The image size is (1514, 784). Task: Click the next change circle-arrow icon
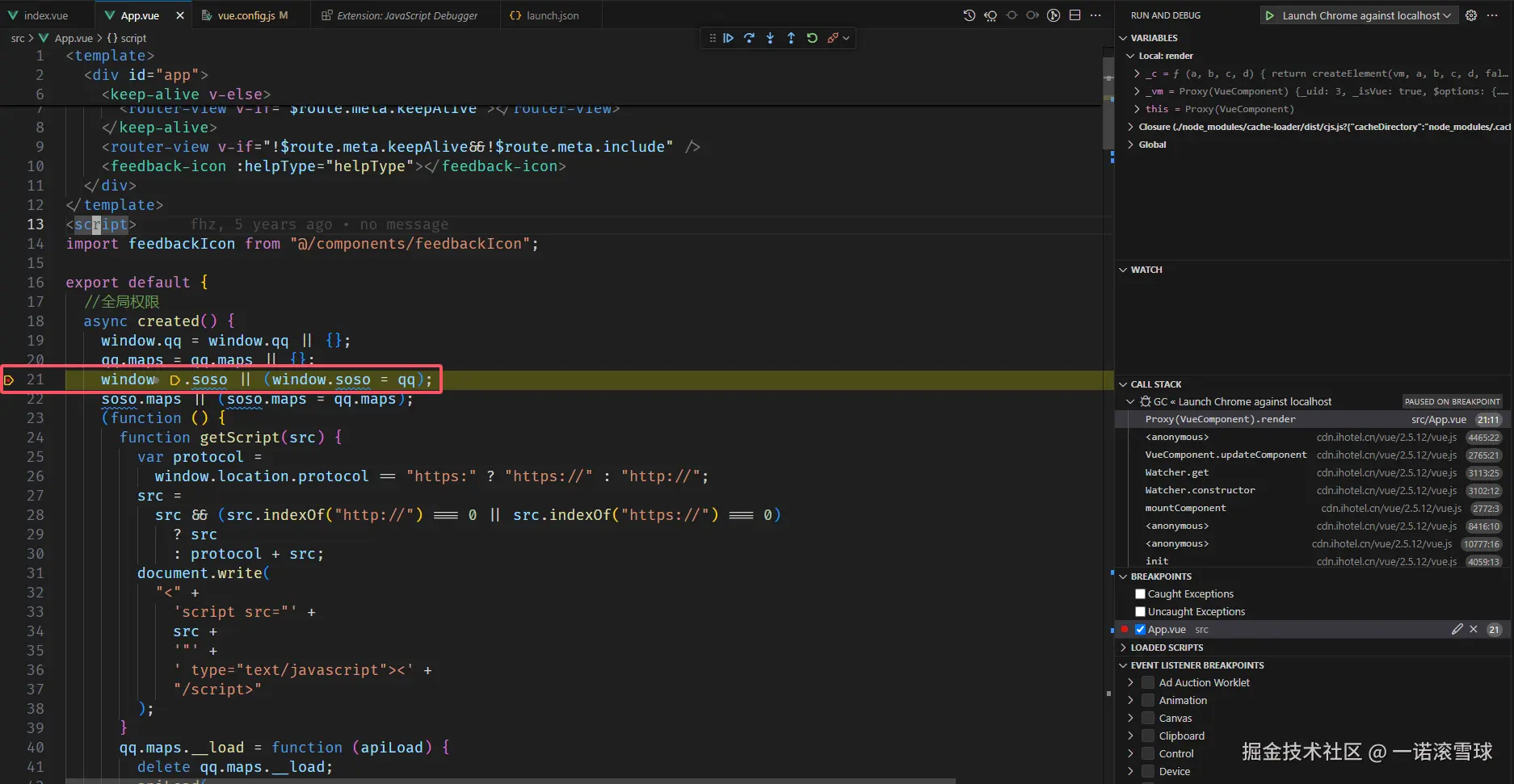point(1032,15)
